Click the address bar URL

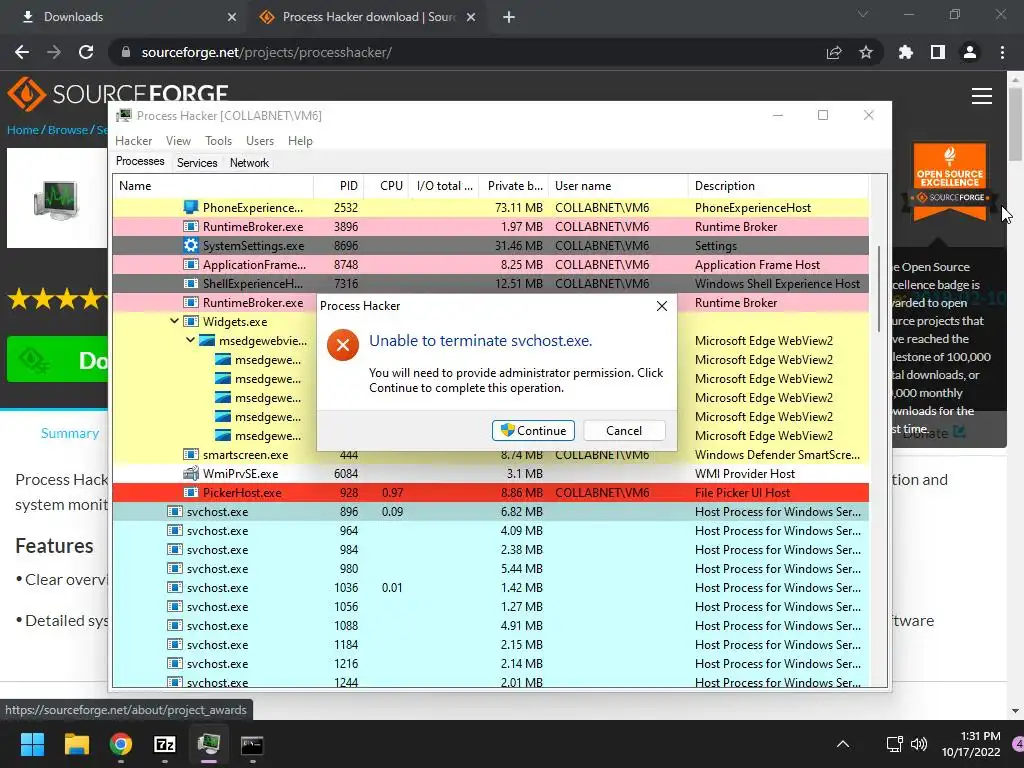266,52
